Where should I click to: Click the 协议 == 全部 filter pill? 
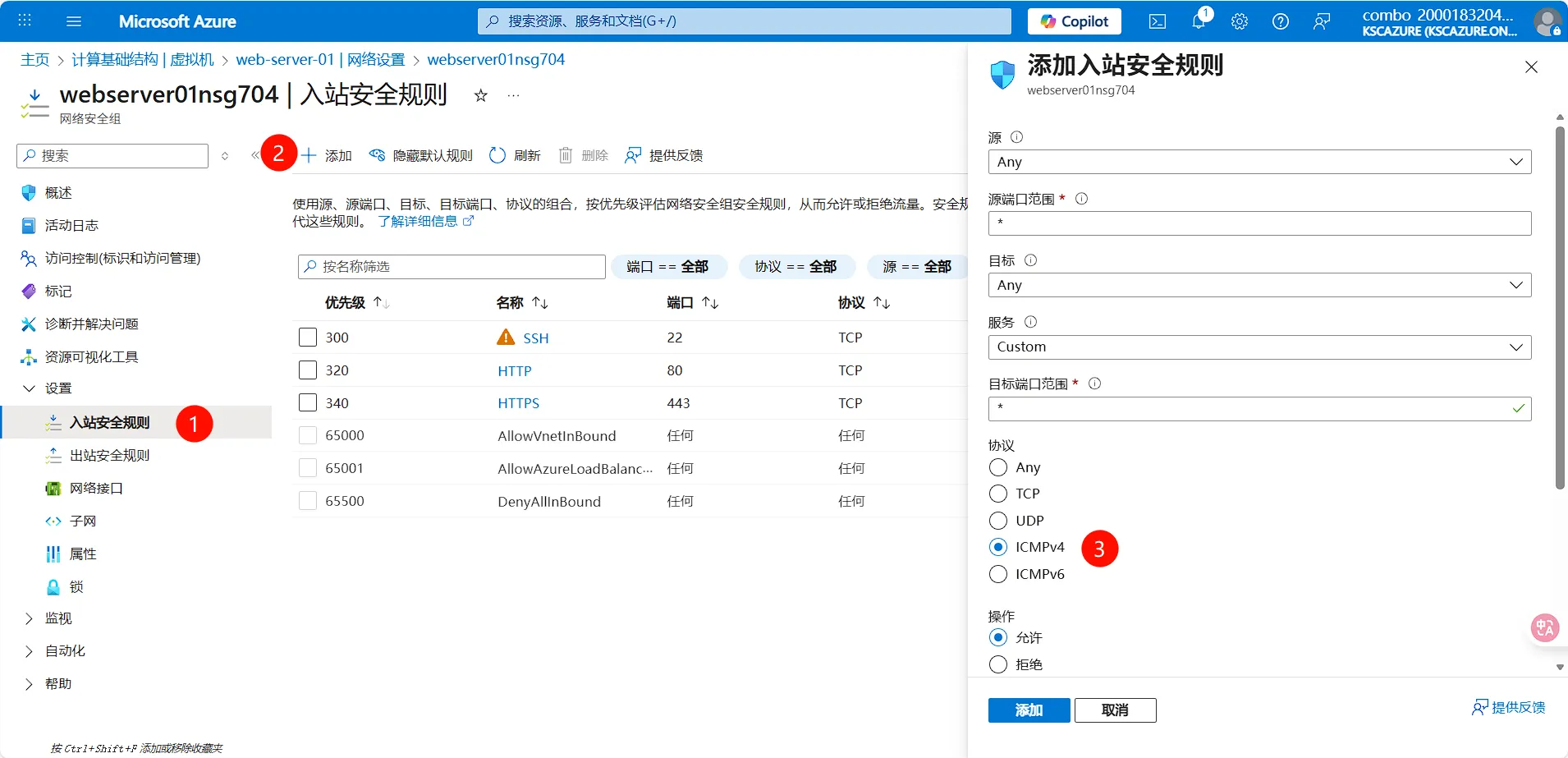[x=795, y=266]
